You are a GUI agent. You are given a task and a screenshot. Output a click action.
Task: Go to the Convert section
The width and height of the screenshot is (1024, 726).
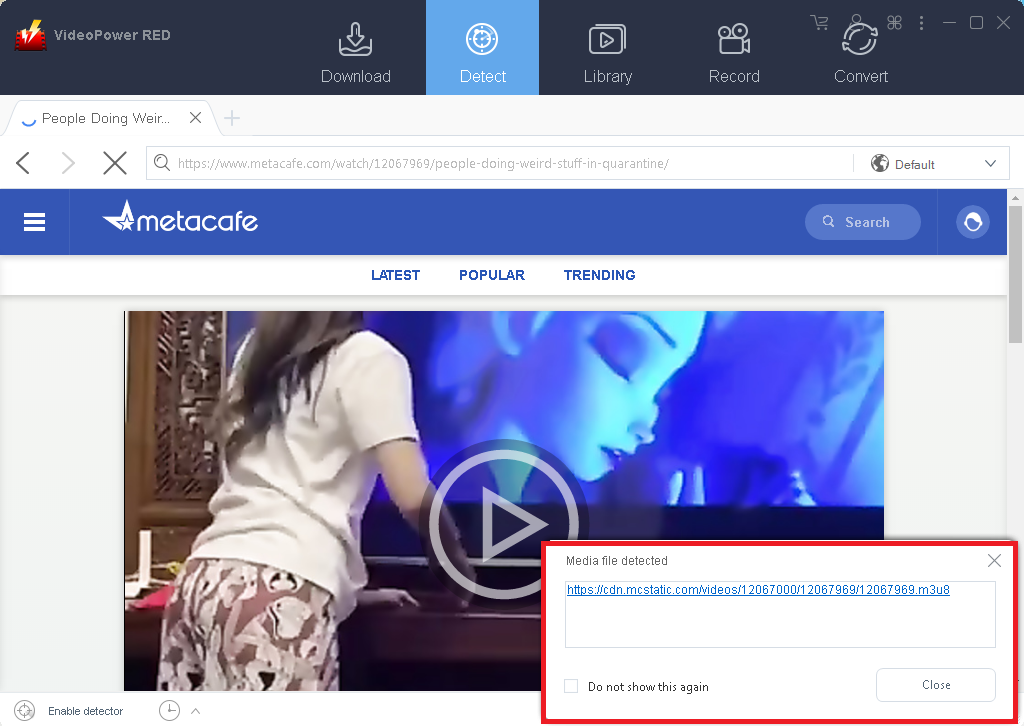tap(860, 50)
